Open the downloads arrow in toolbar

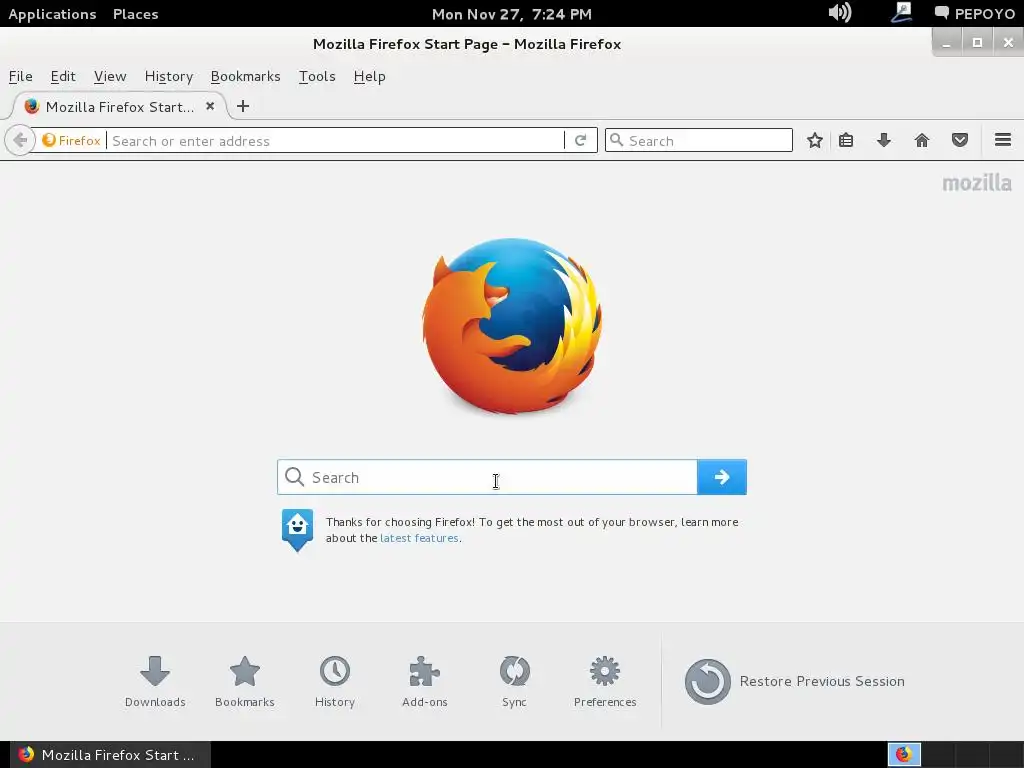click(884, 140)
